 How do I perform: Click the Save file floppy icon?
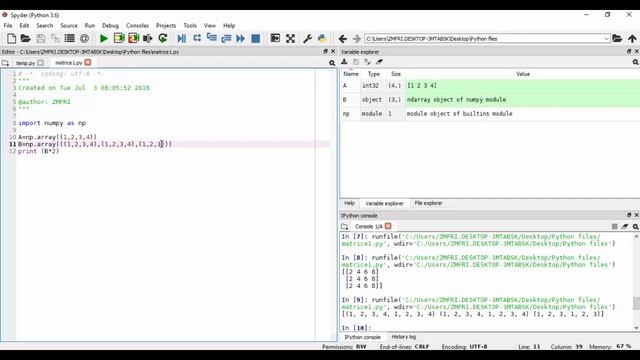pyautogui.click(x=40, y=38)
